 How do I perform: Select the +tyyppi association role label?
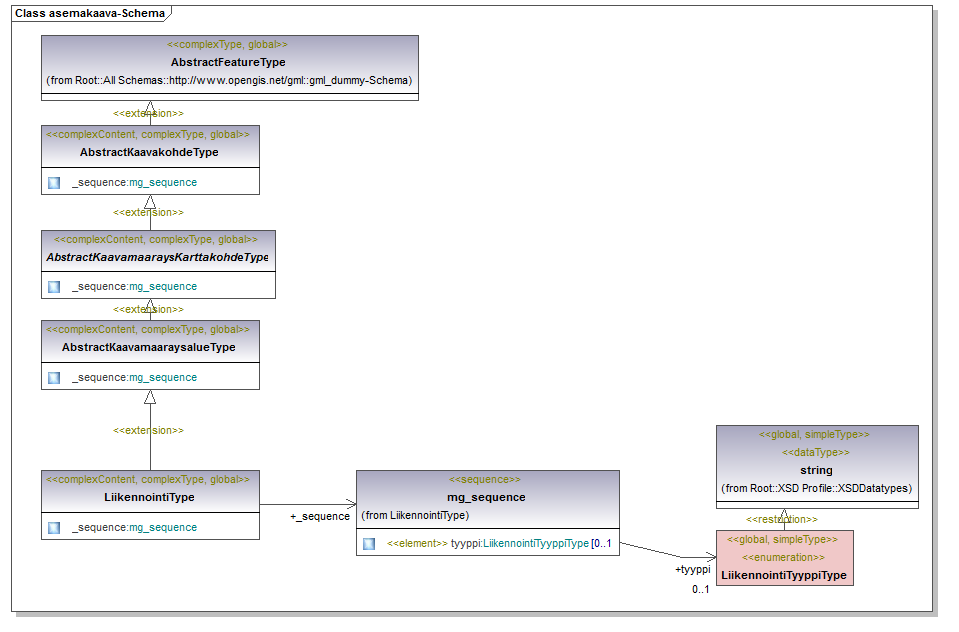pyautogui.click(x=692, y=569)
